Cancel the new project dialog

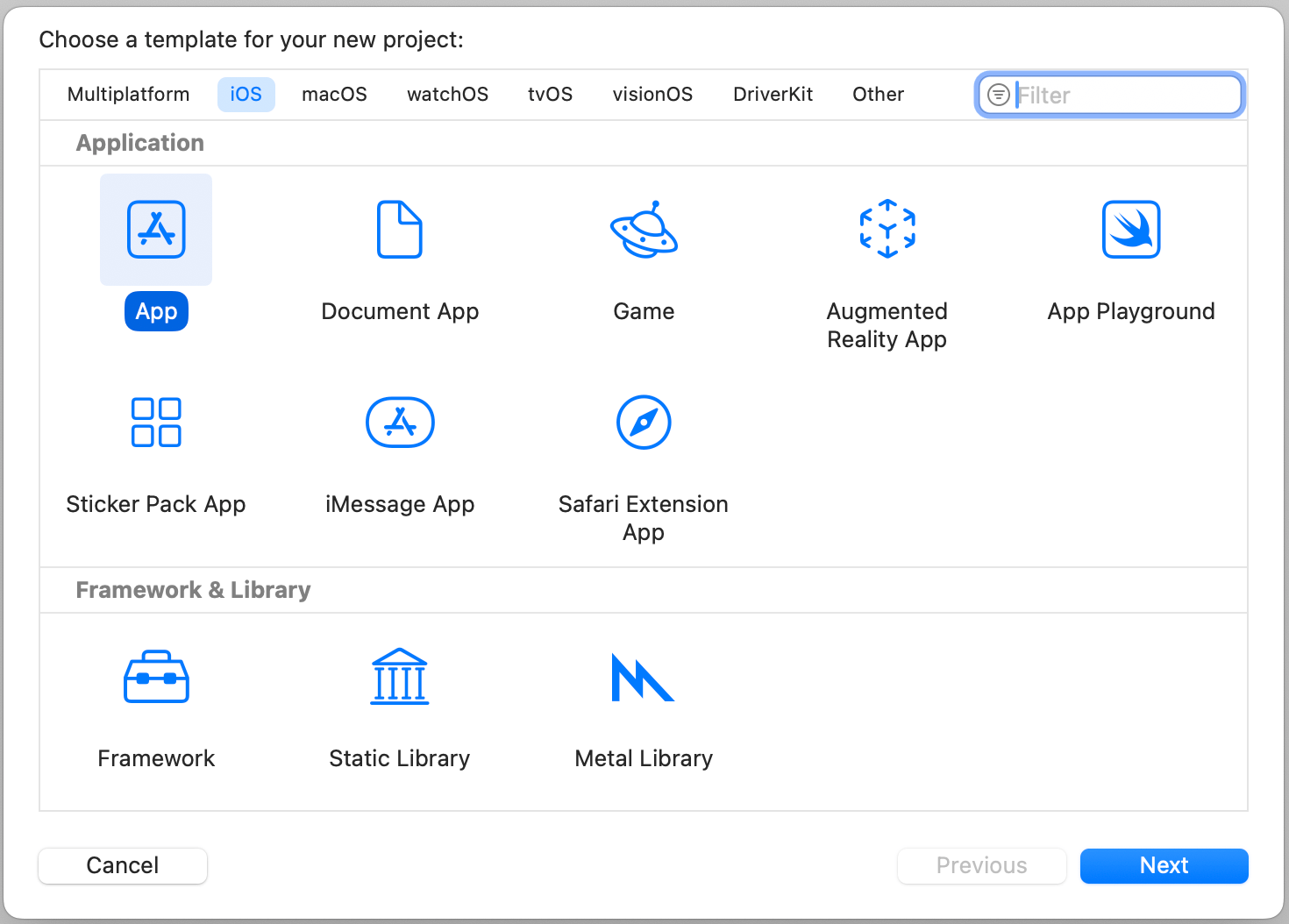pyautogui.click(x=123, y=866)
